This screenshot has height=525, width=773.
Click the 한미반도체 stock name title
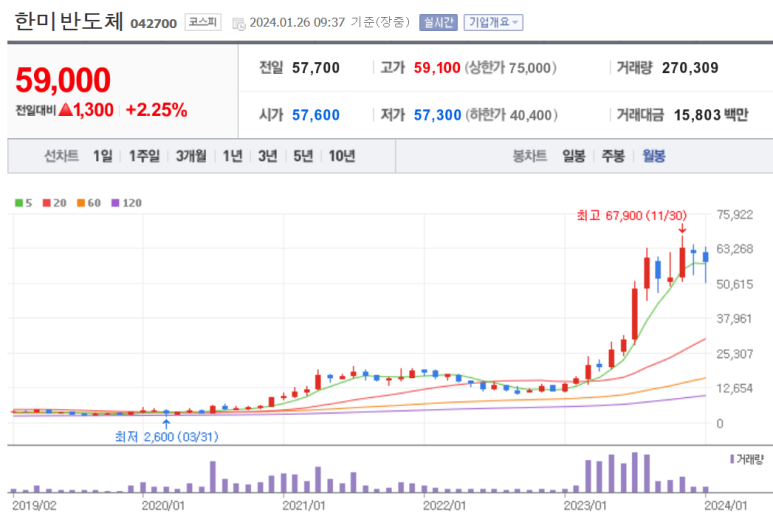(x=69, y=22)
